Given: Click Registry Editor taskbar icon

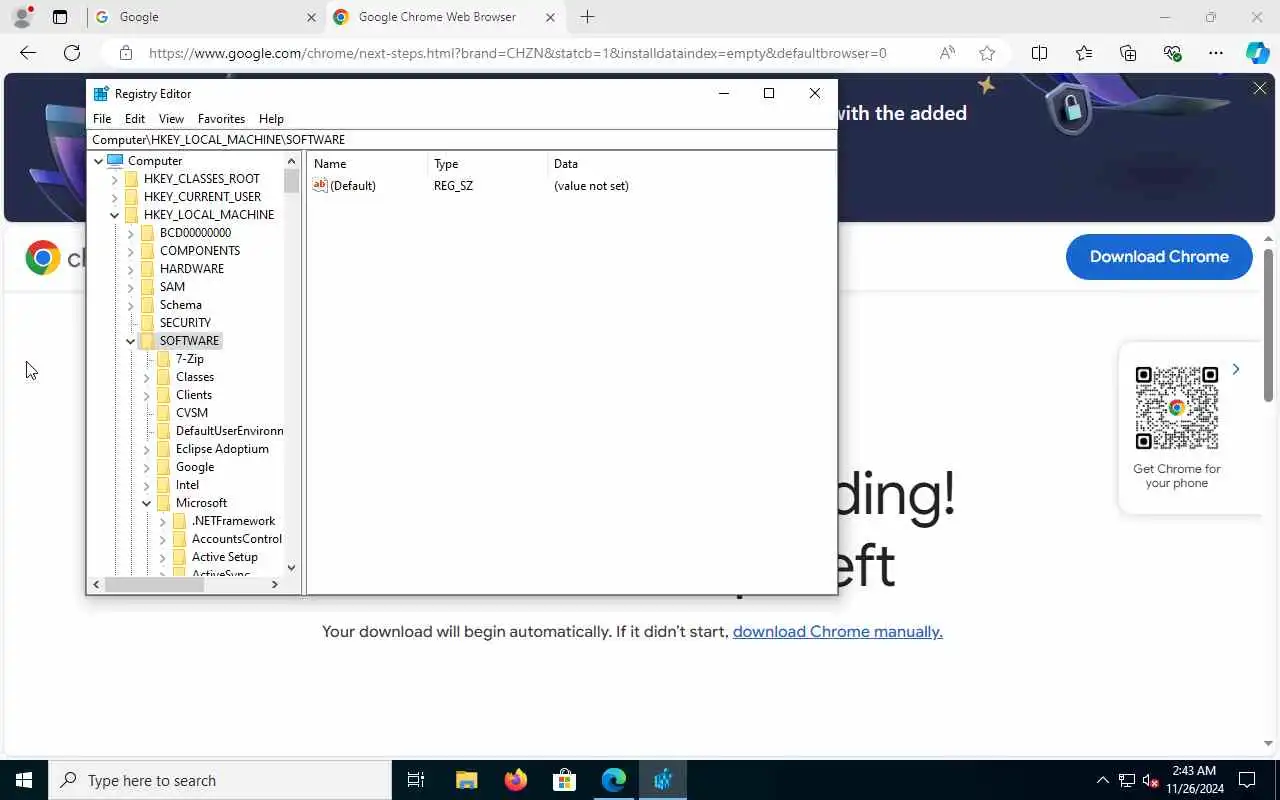Looking at the screenshot, I should 663,780.
